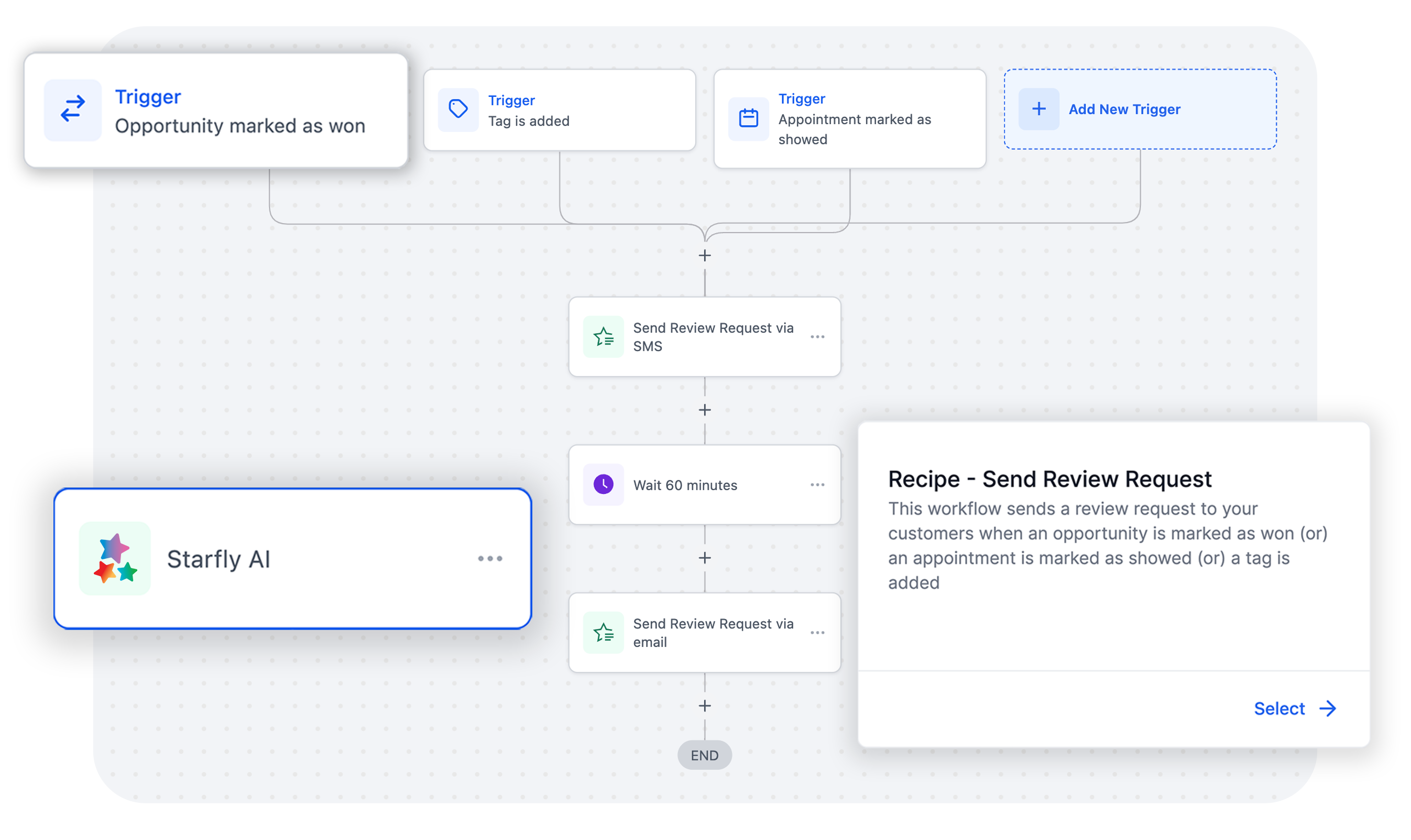The width and height of the screenshot is (1411, 840).
Task: Click the swap arrows icon on Opportunity trigger
Action: (73, 109)
